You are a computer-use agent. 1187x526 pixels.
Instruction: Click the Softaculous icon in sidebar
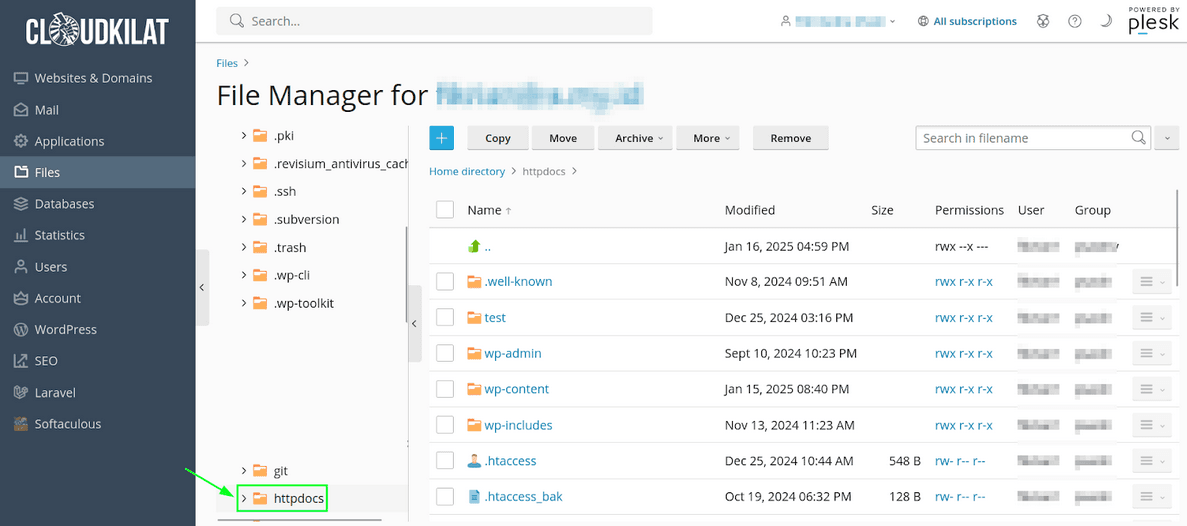point(20,424)
